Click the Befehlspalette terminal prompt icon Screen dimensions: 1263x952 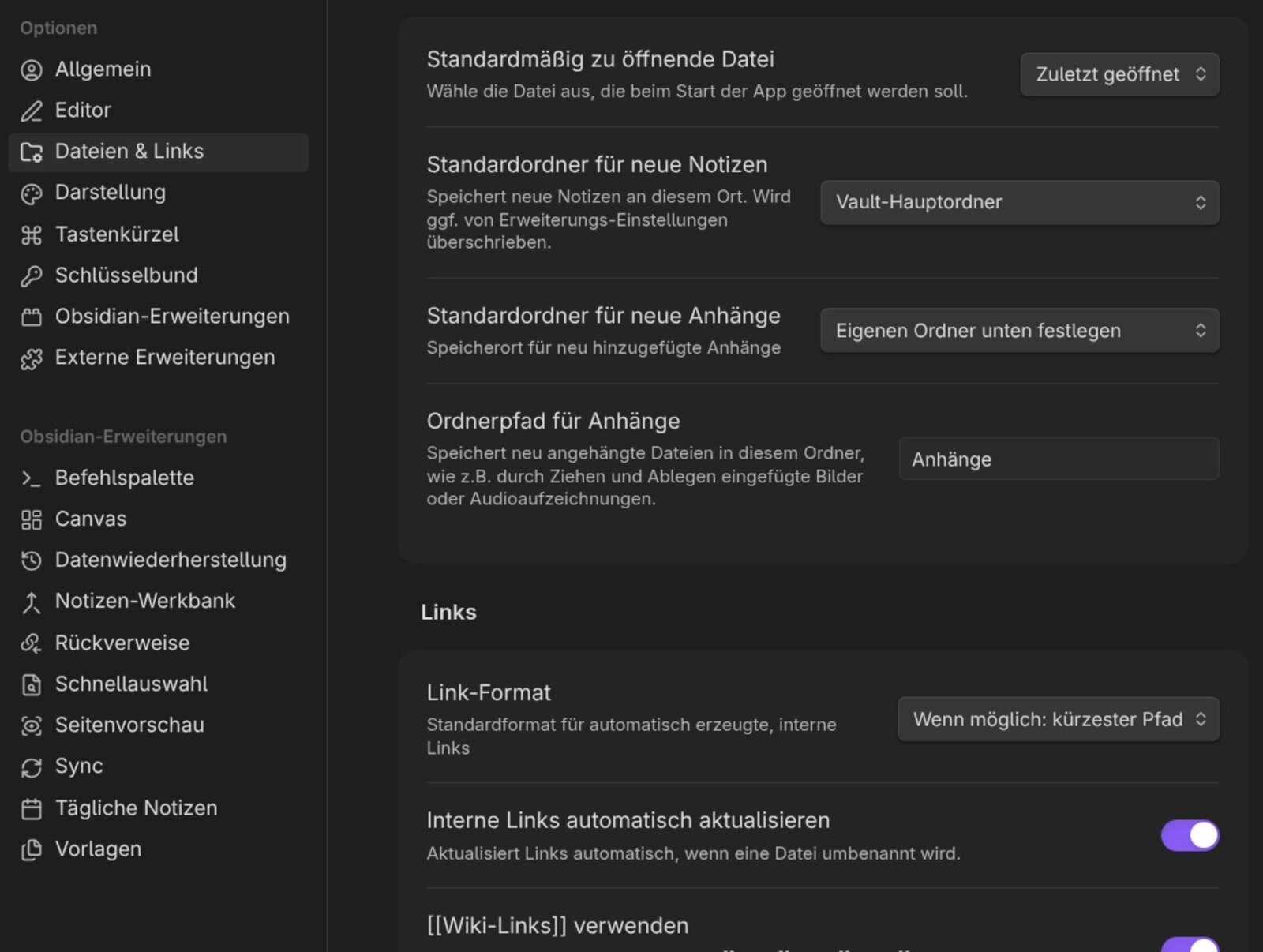pos(31,478)
